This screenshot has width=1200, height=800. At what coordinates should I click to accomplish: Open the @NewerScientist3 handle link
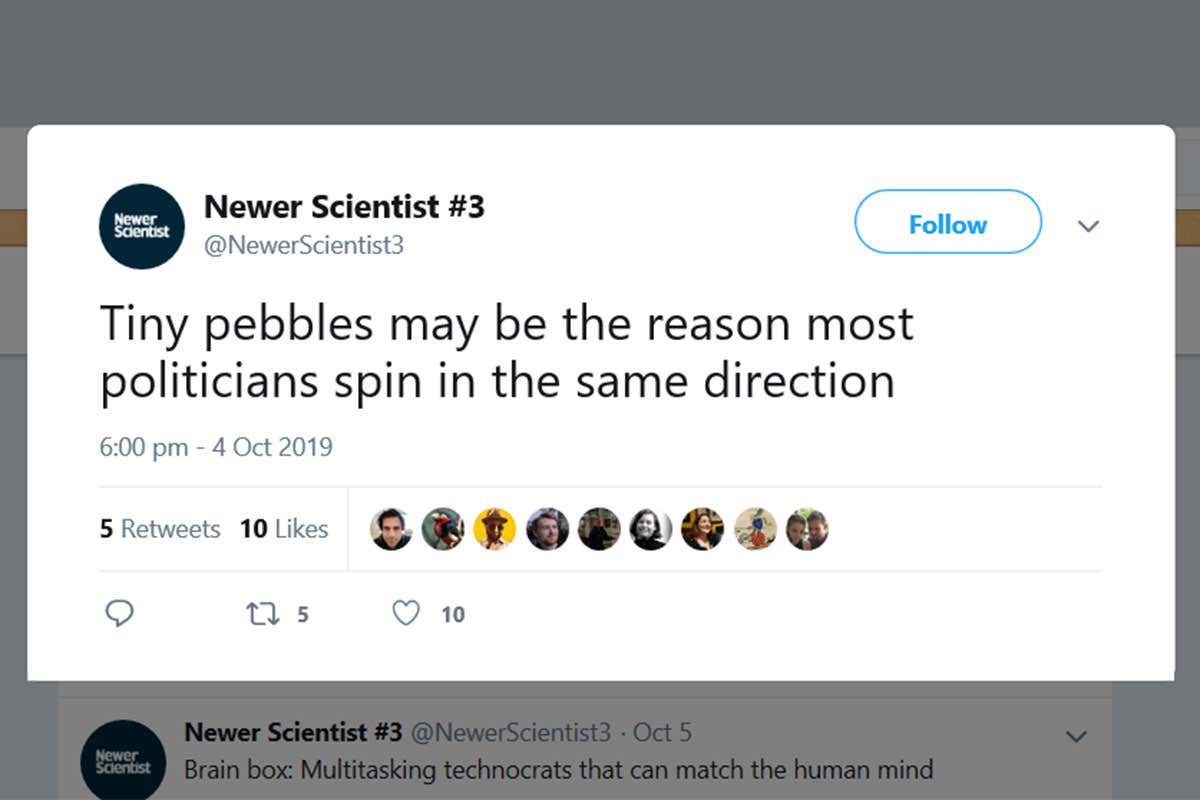(305, 245)
